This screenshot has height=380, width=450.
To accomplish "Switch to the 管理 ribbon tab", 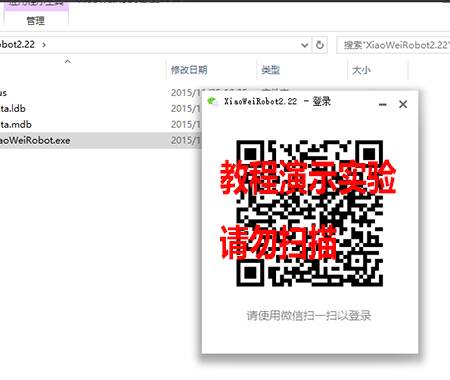I will point(35,21).
